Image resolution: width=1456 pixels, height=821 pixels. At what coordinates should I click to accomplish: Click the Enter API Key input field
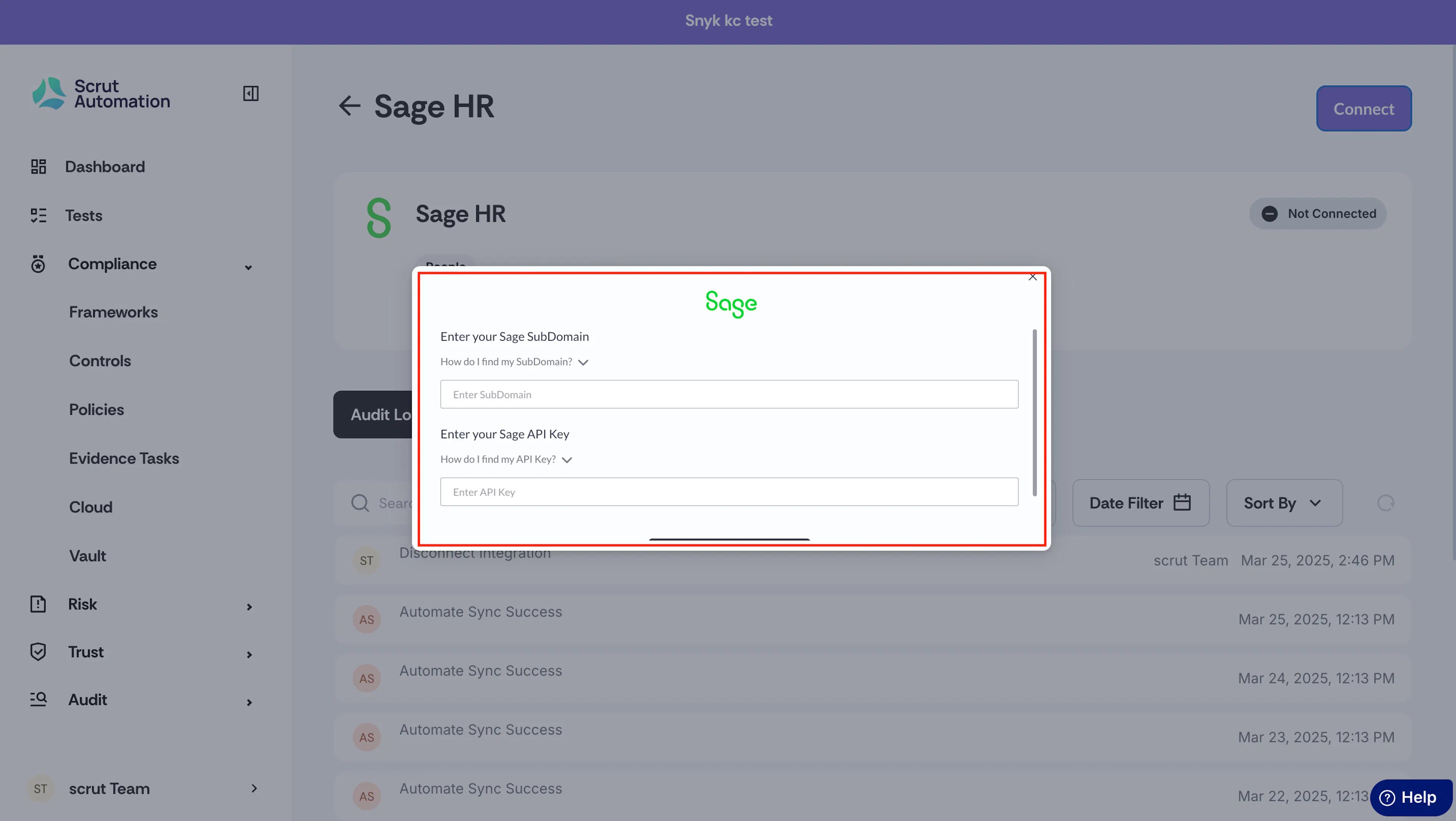coord(729,492)
